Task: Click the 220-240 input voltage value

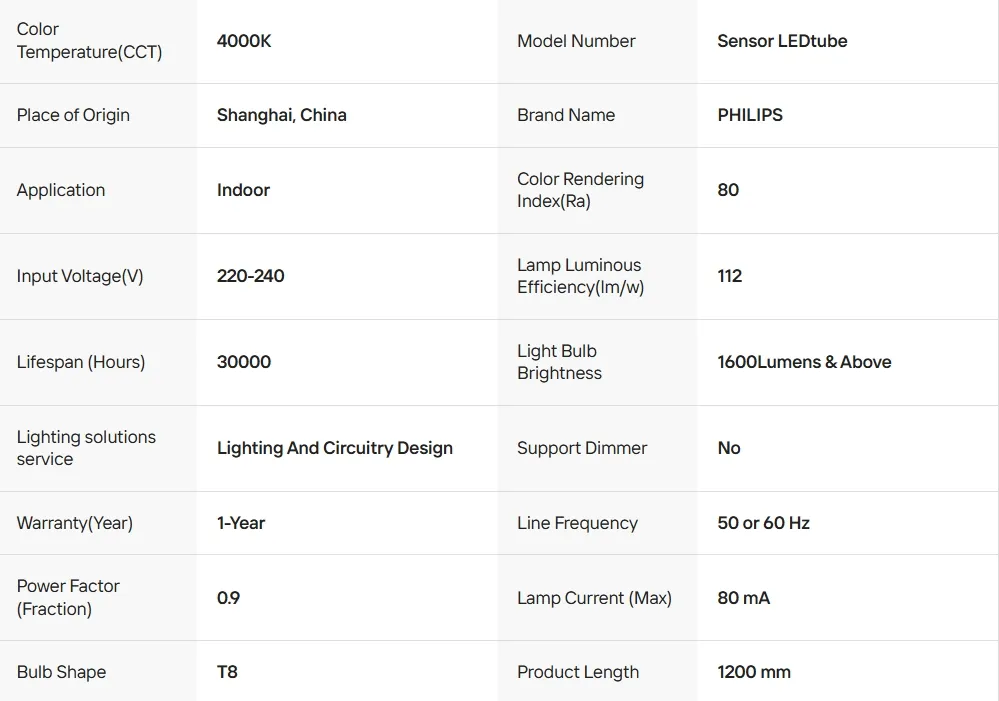Action: pos(250,276)
